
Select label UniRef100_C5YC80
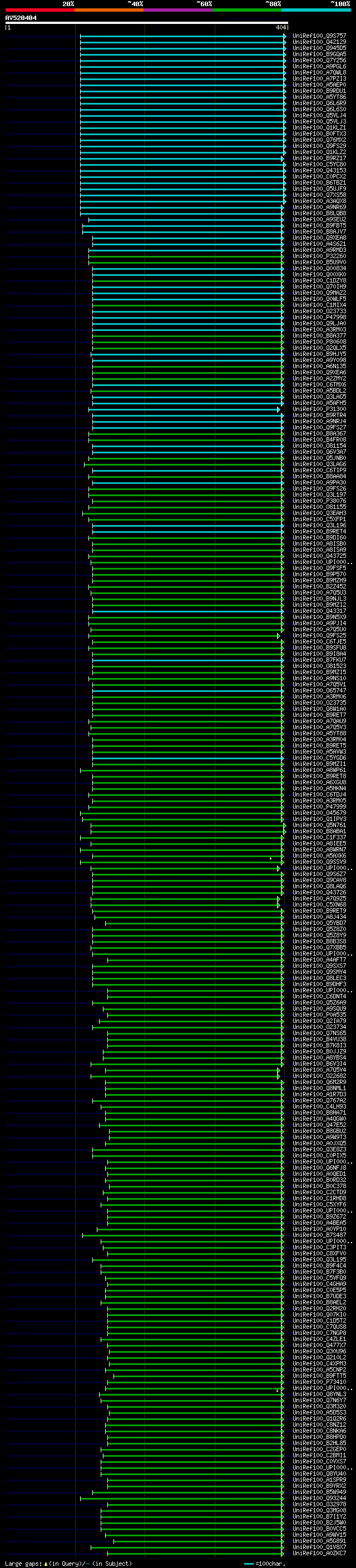pos(319,164)
